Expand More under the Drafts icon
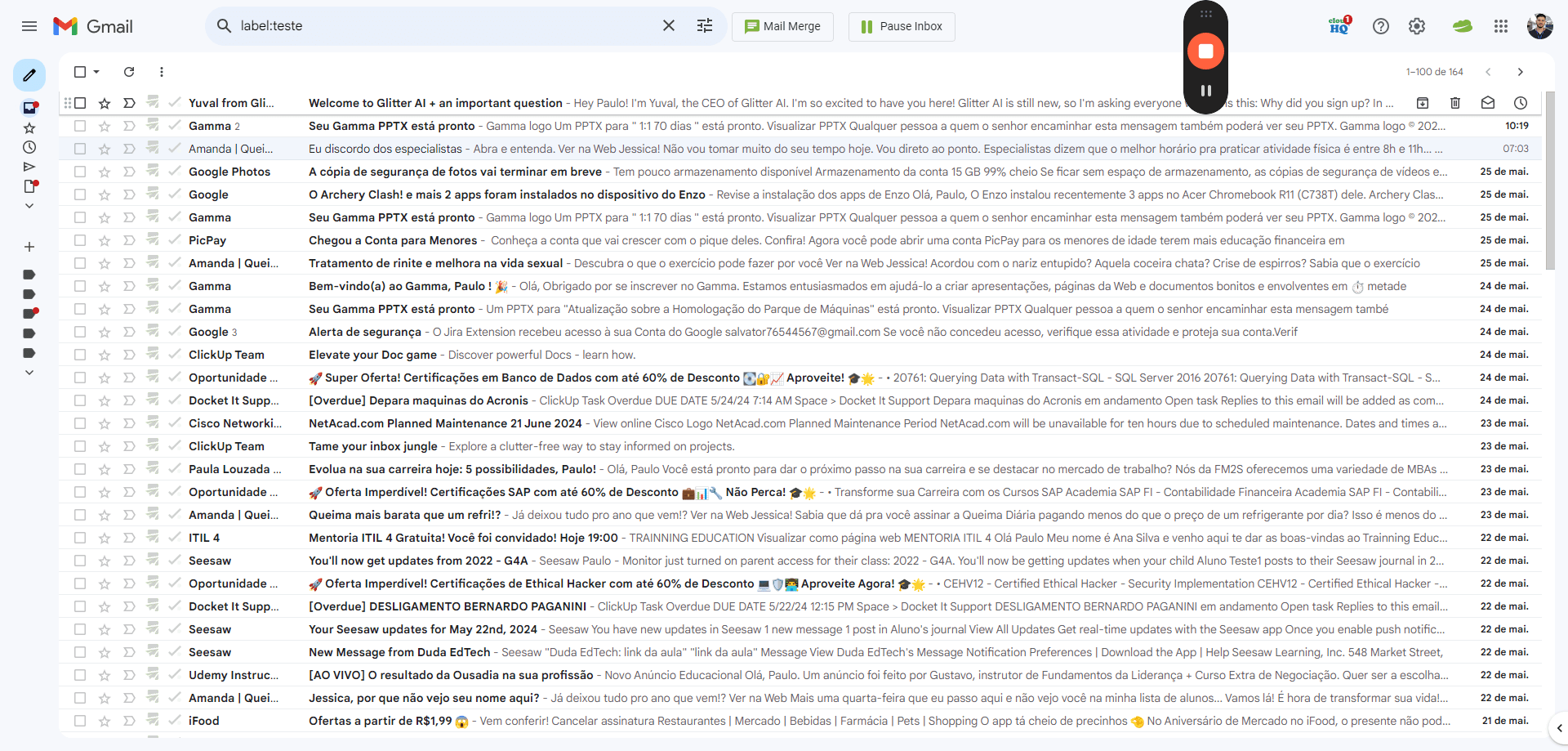 click(x=29, y=206)
